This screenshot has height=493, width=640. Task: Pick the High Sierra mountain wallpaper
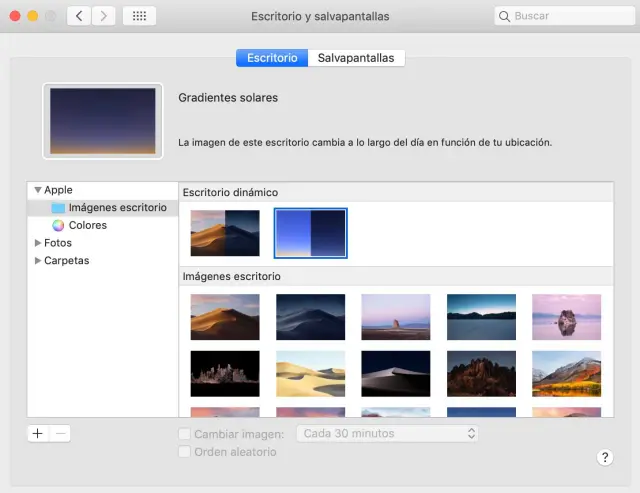566,373
